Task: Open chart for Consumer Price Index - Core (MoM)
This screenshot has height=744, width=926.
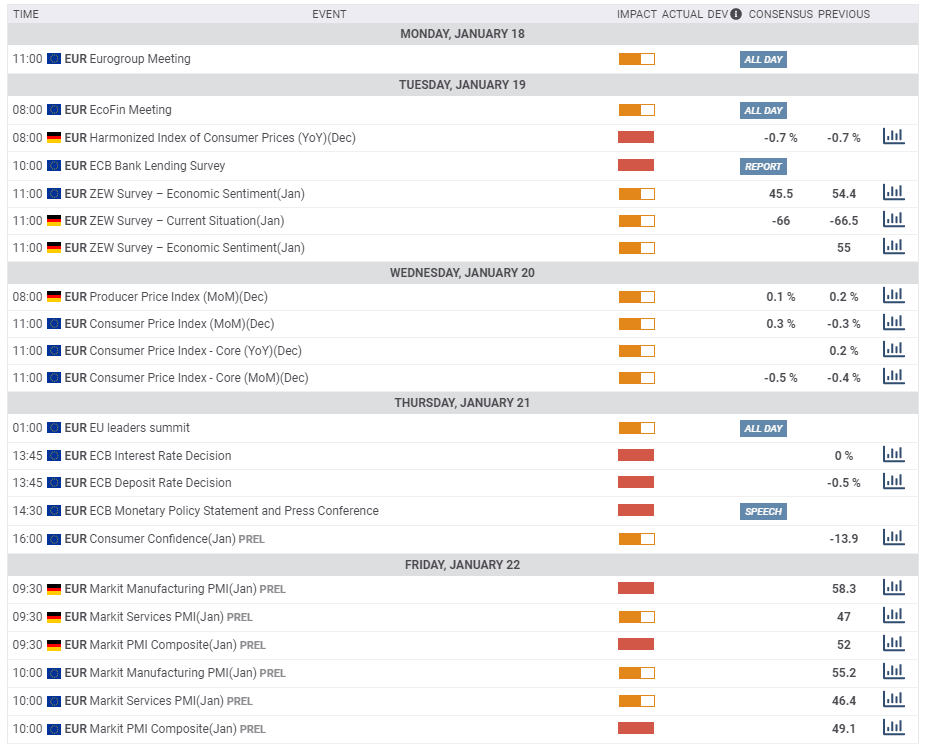Action: tap(893, 377)
